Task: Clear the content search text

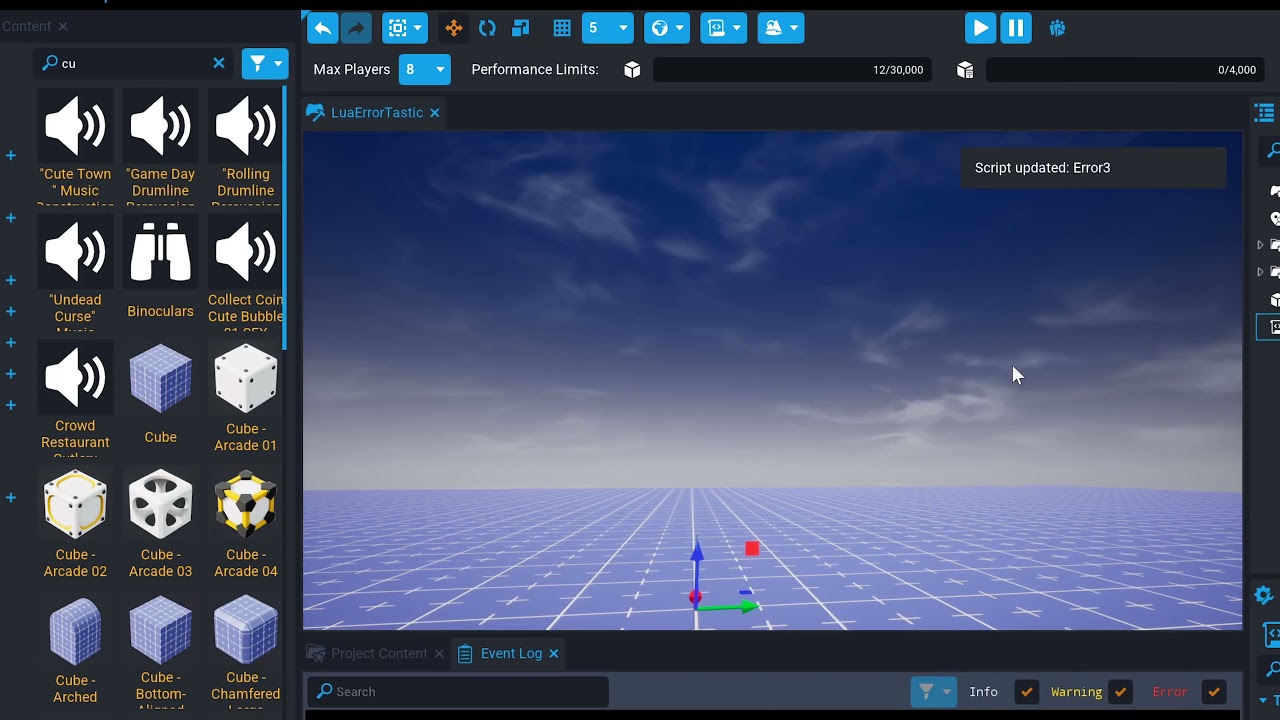Action: [219, 63]
